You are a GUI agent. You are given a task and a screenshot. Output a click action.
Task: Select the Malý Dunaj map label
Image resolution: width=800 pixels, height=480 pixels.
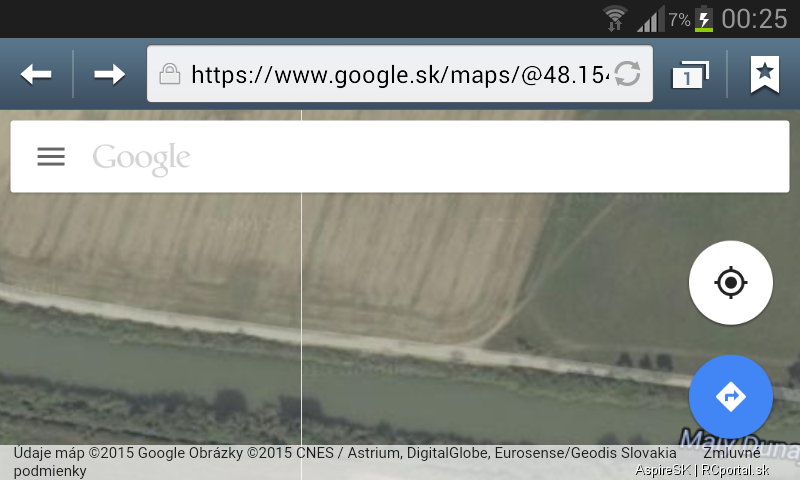739,442
